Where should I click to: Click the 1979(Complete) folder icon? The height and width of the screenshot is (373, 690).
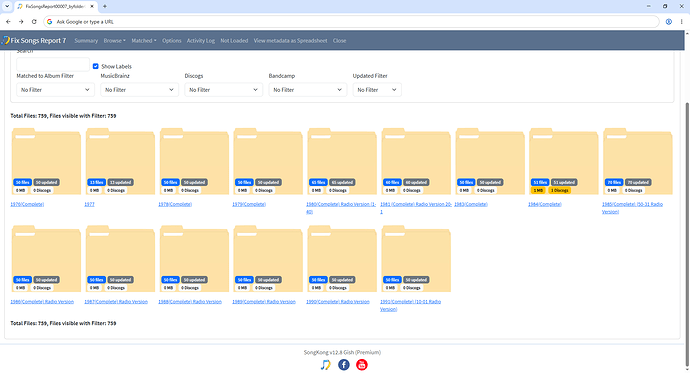(x=268, y=161)
